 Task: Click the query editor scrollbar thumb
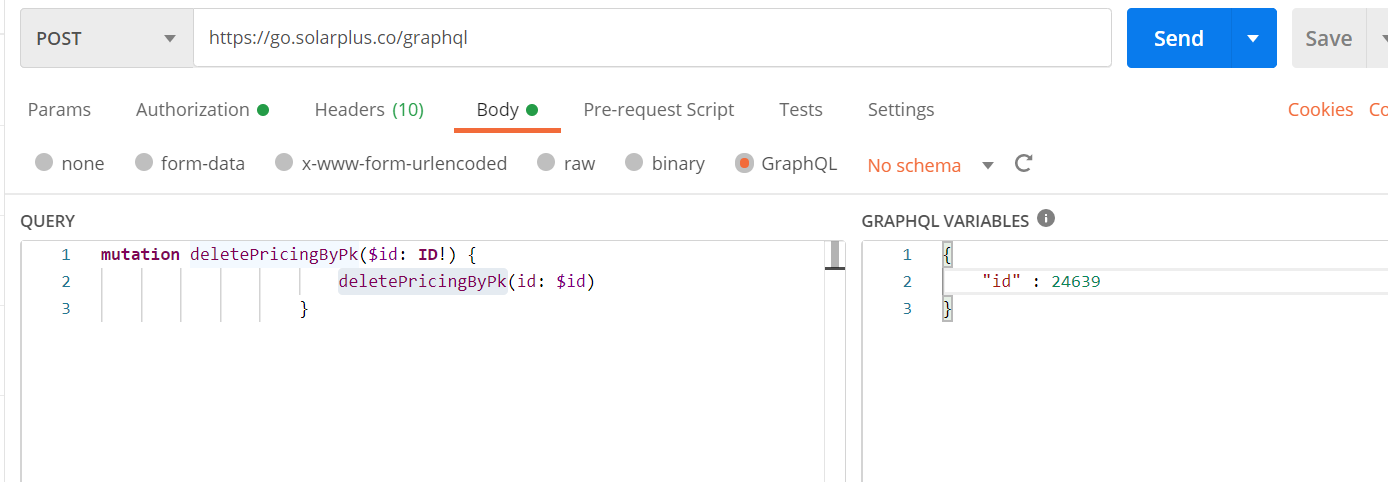[835, 256]
